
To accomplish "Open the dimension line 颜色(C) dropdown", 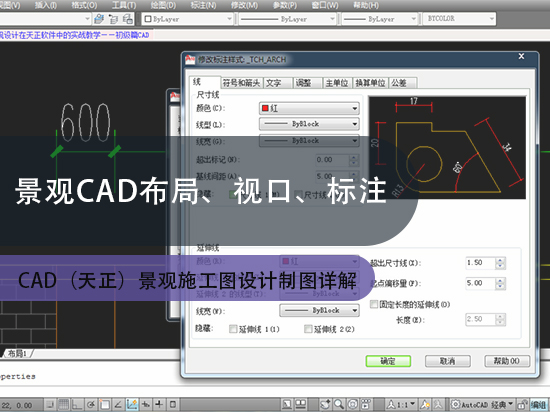I will (x=309, y=108).
